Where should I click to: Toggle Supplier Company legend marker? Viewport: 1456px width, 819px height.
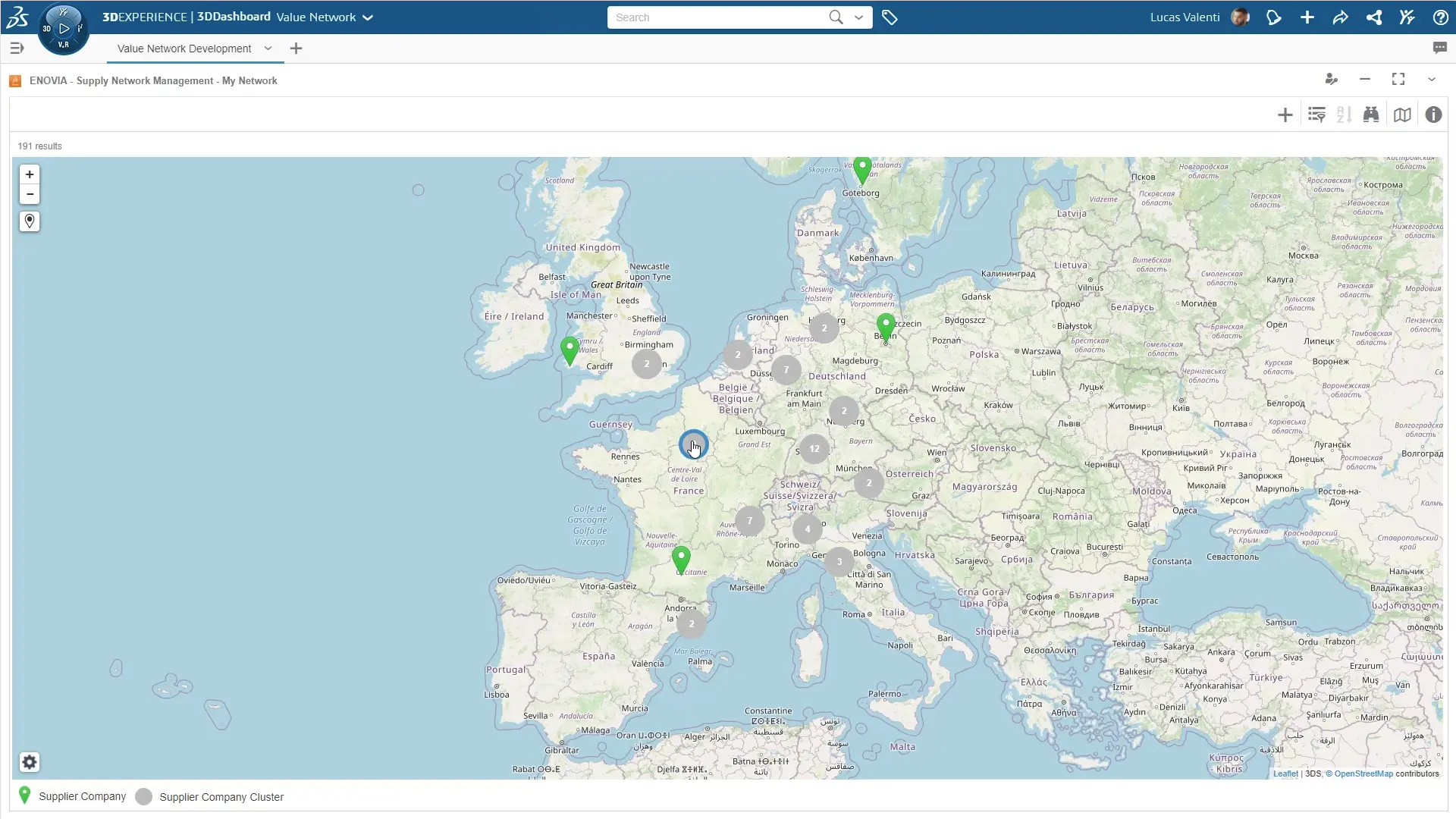[x=25, y=795]
